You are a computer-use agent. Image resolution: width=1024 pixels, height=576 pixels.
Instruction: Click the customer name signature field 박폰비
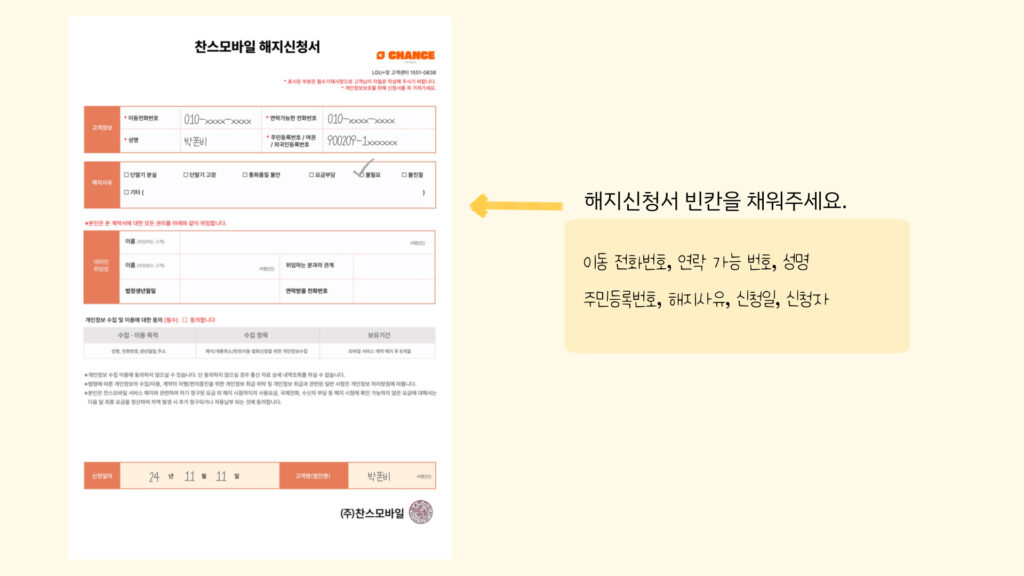392,476
